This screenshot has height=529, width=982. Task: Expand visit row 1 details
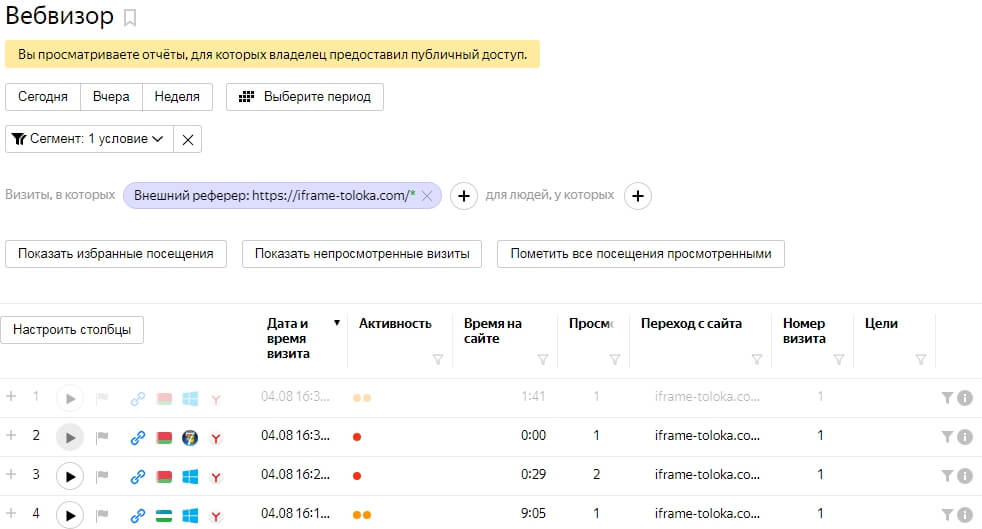click(x=11, y=396)
